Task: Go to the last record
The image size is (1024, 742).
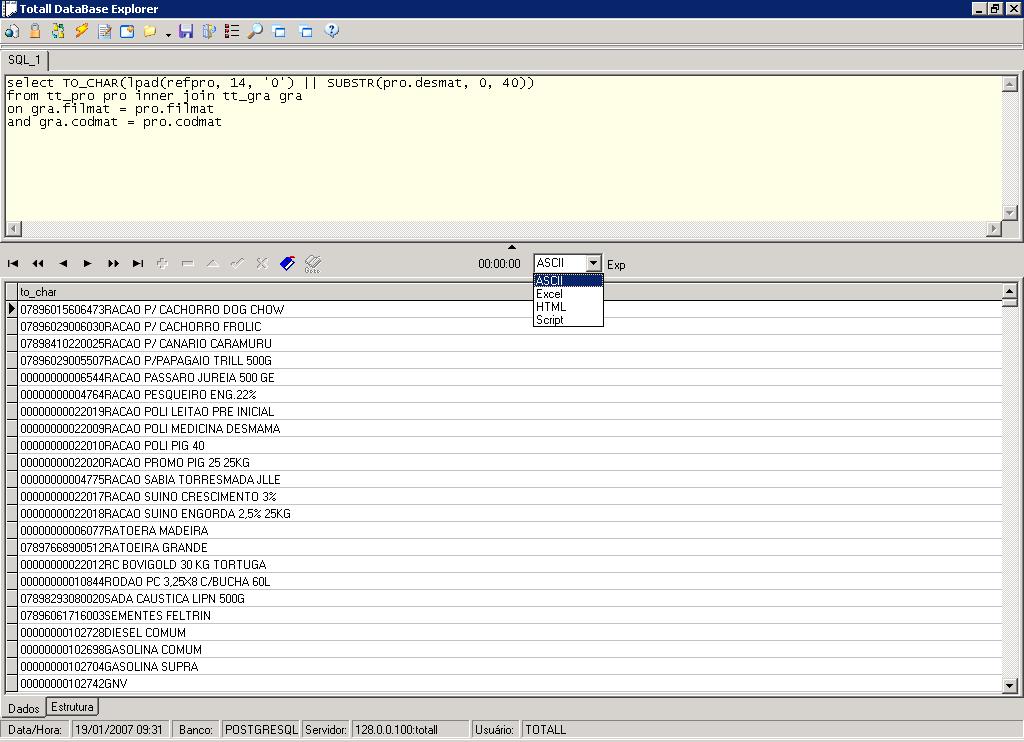Action: (x=138, y=263)
